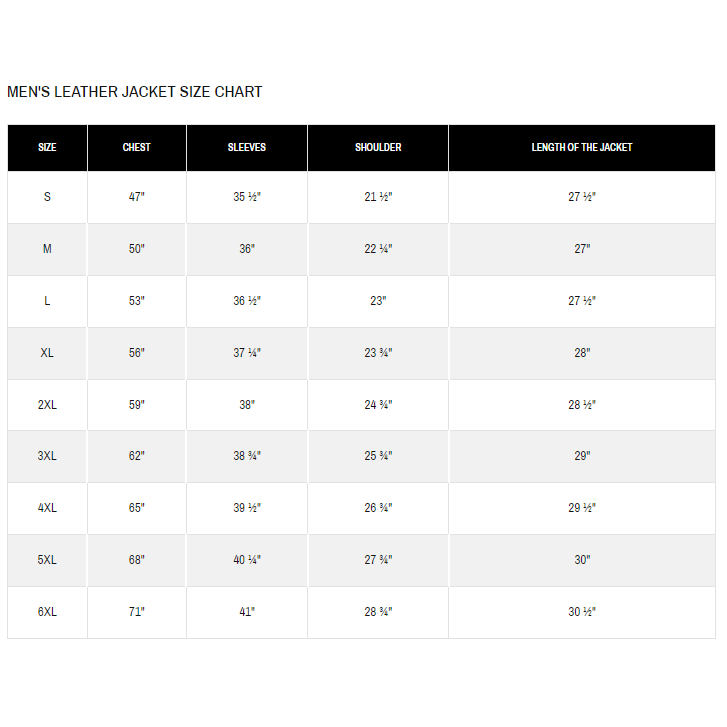Click the SIZE column header
727x727 pixels.
tap(47, 147)
